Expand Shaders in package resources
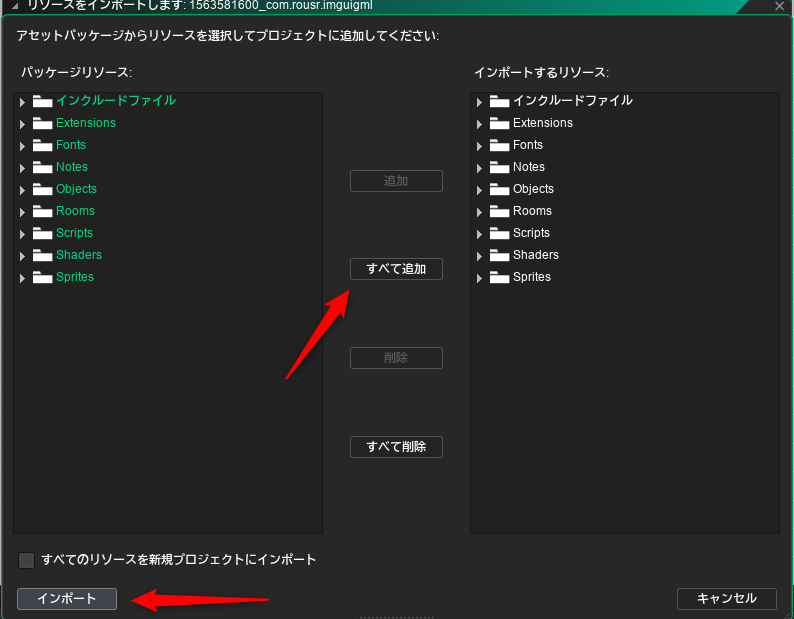The width and height of the screenshot is (794, 619). click(22, 256)
